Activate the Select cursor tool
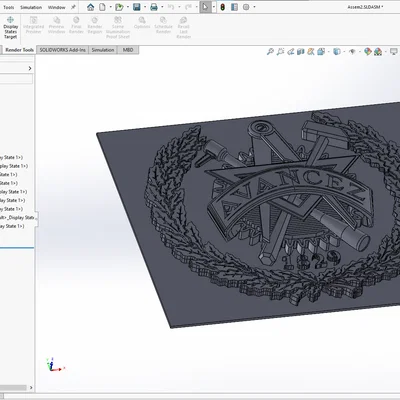The width and height of the screenshot is (400, 400). (205, 7)
